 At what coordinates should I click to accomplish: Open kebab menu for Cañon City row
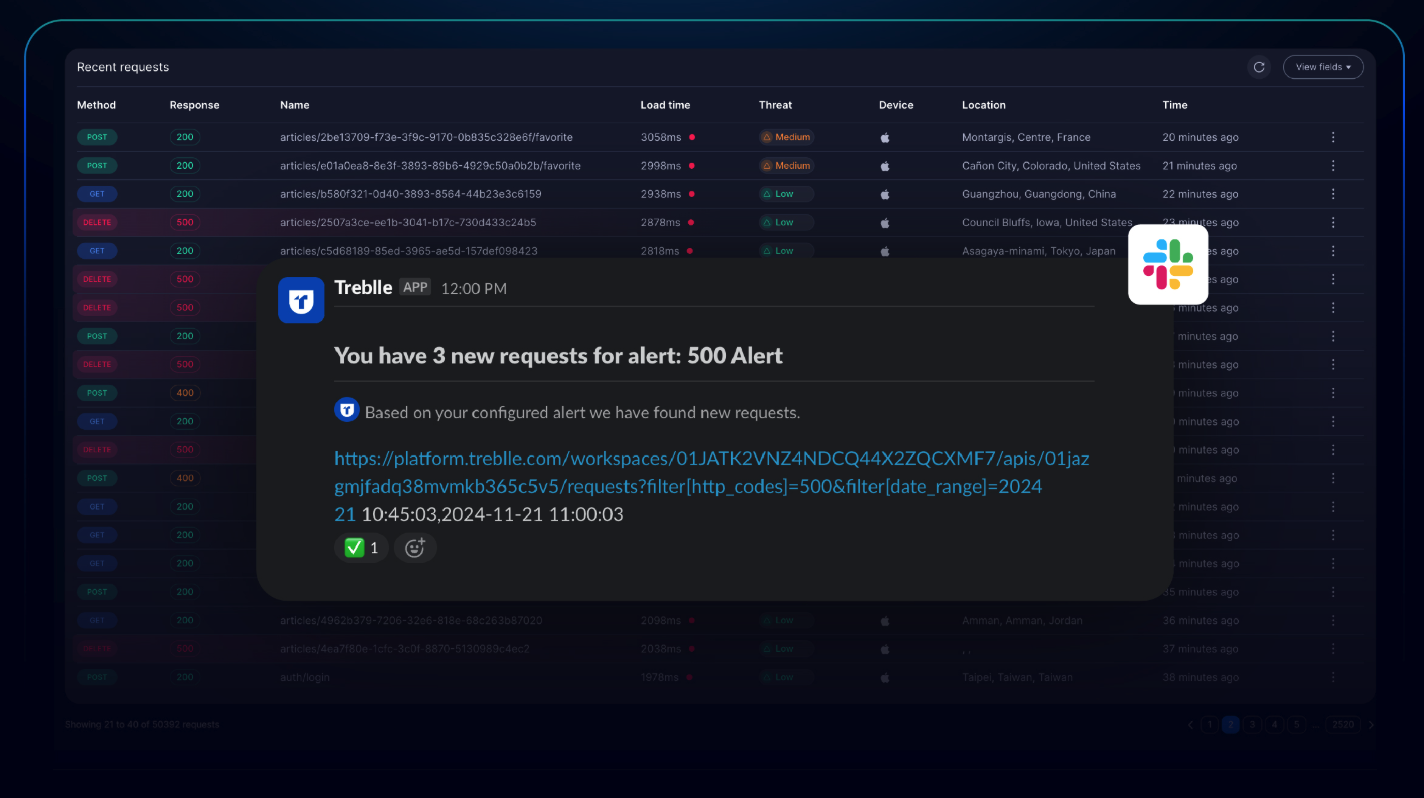pos(1332,166)
